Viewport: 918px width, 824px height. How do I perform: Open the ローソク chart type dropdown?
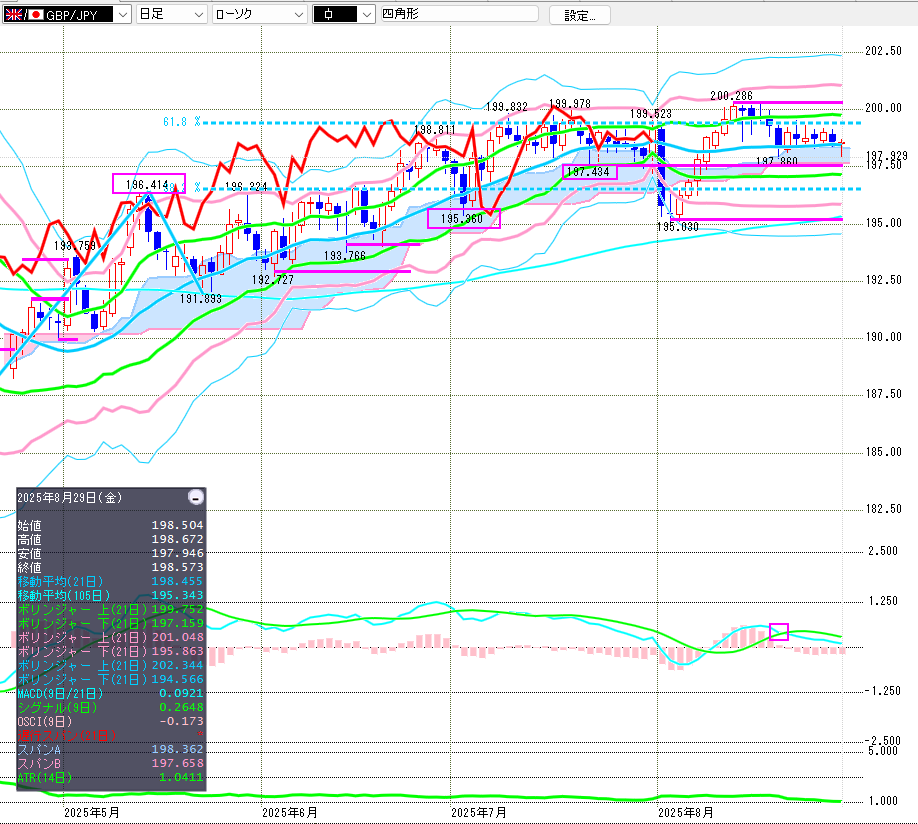coord(260,15)
